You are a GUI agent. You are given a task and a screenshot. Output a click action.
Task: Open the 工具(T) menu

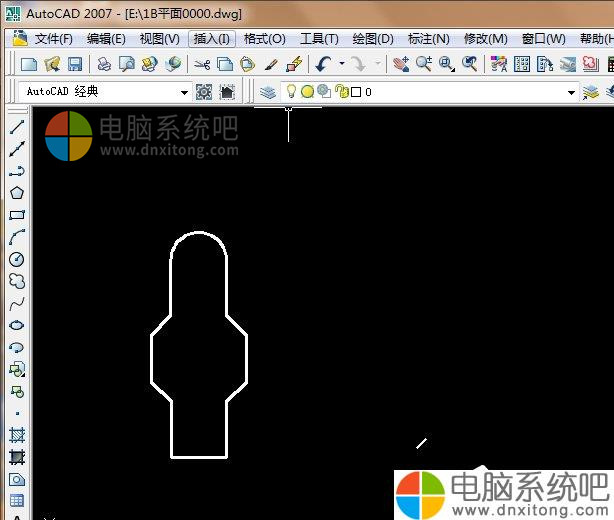[319, 39]
